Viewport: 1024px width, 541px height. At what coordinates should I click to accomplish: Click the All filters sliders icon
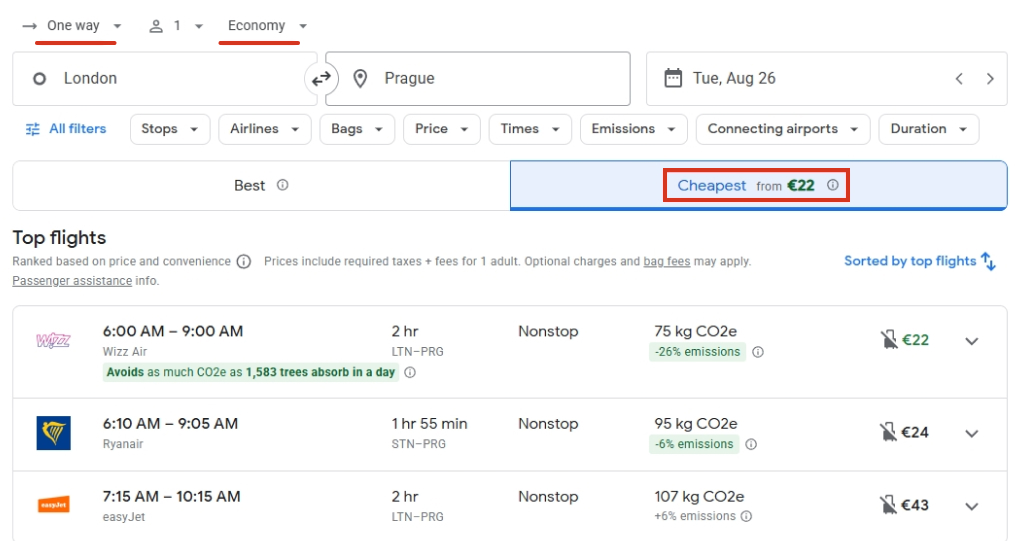pos(32,129)
